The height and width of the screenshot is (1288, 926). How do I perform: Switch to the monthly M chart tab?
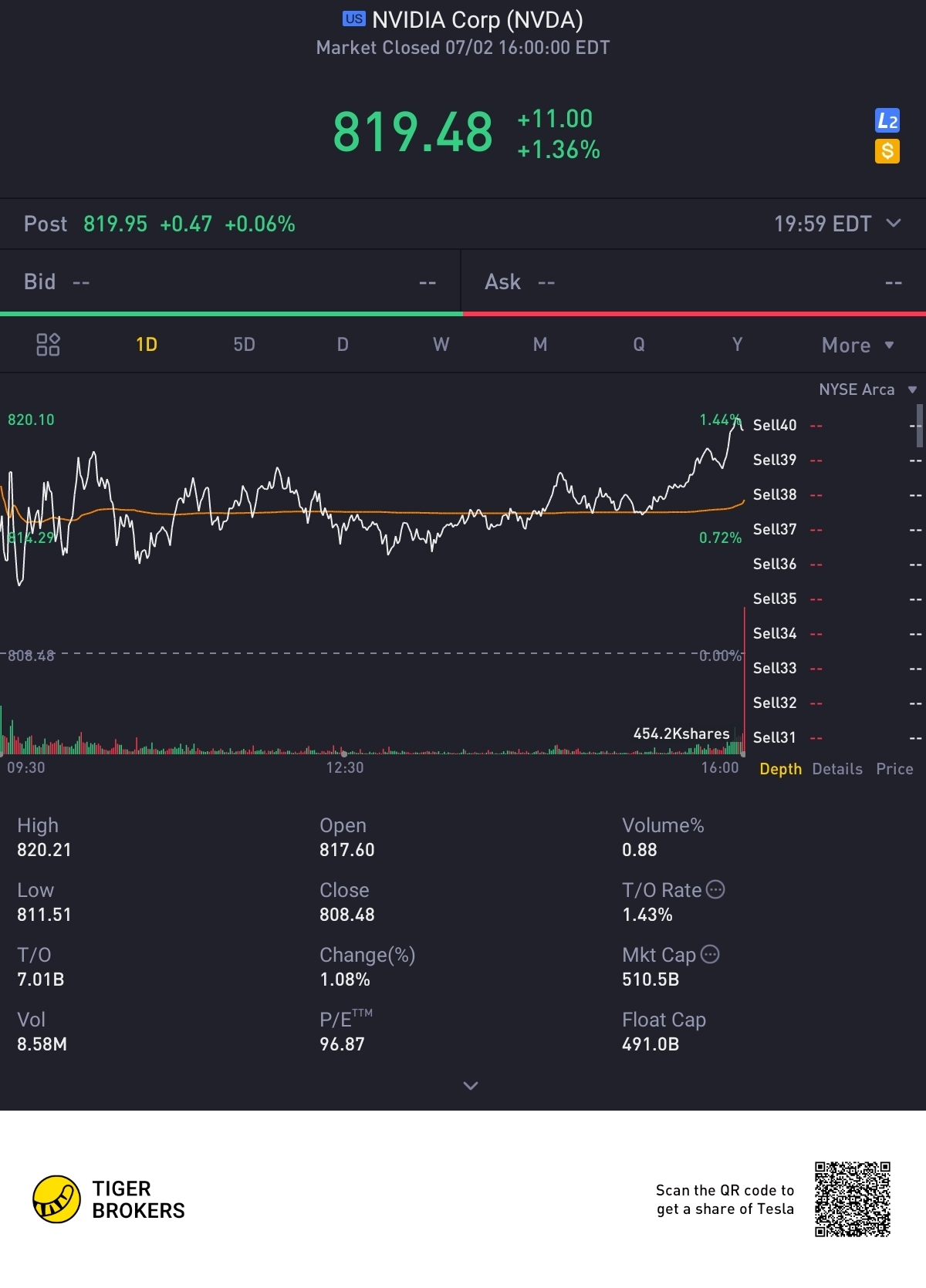coord(540,345)
